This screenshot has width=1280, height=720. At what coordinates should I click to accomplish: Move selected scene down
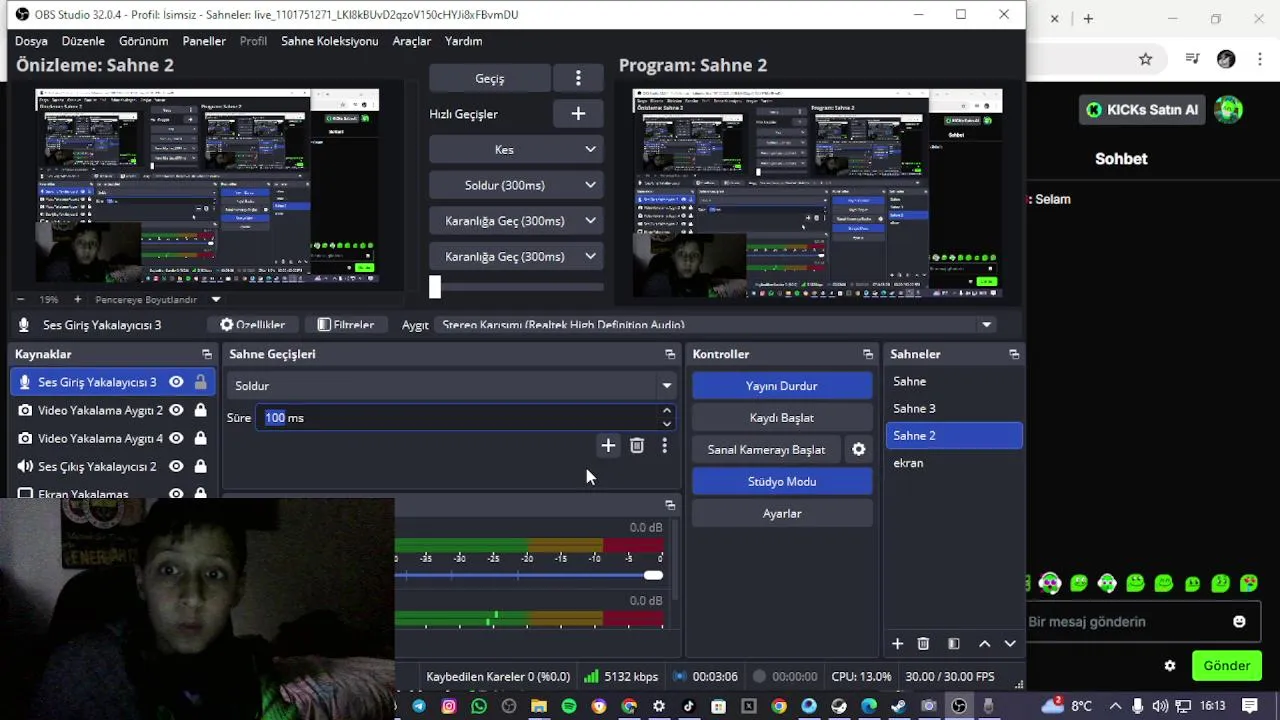coord(1010,644)
